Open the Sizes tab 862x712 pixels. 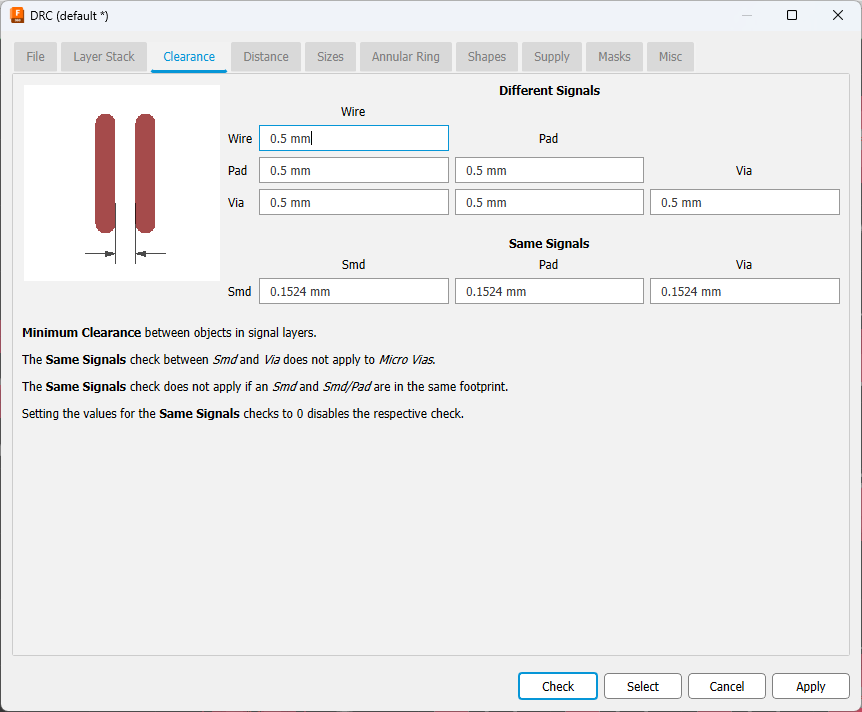pyautogui.click(x=330, y=57)
